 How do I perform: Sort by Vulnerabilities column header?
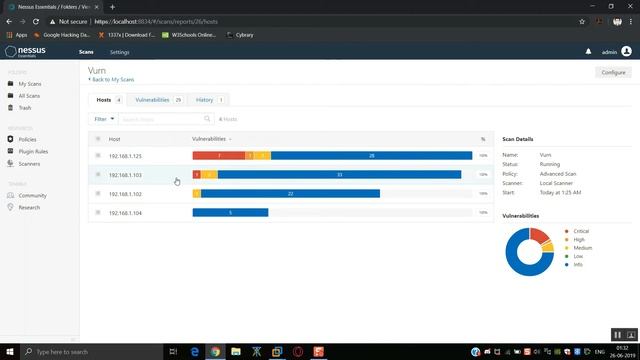(x=211, y=139)
